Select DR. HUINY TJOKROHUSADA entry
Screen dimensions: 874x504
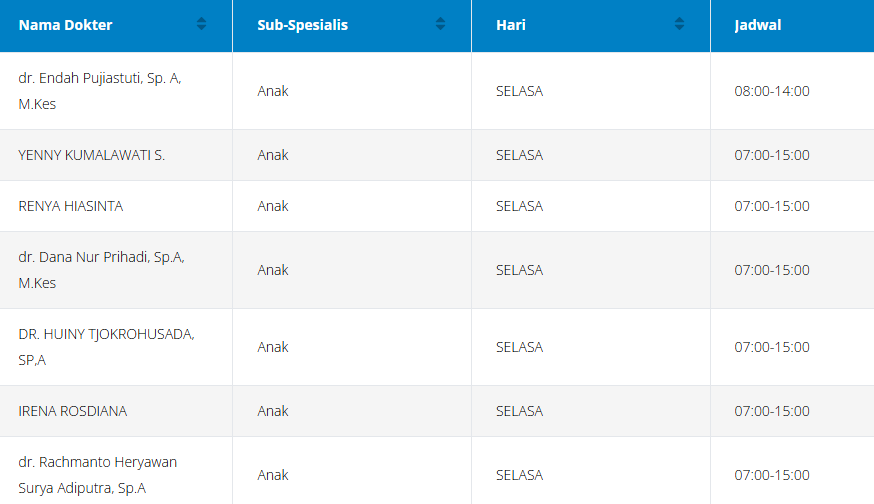coord(106,347)
